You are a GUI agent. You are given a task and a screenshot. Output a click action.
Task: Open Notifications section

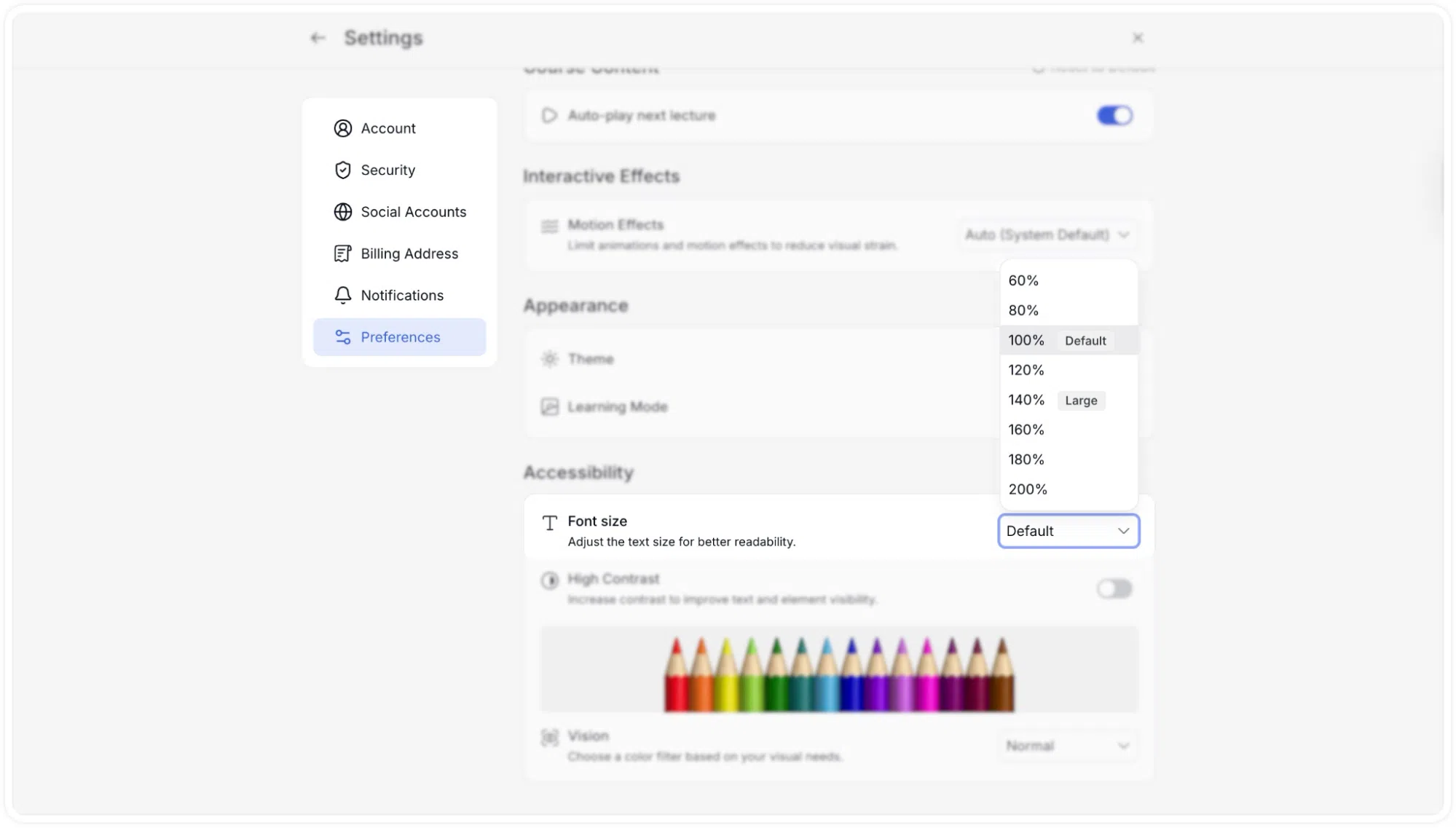399,295
